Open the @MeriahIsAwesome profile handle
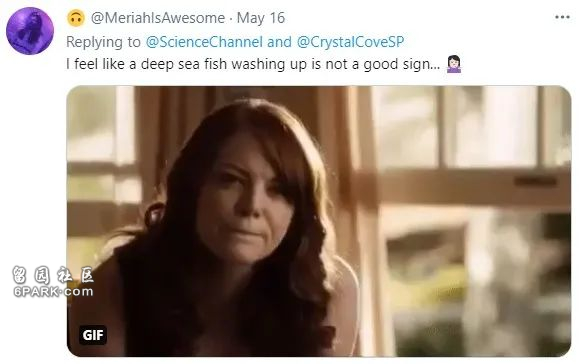The width and height of the screenshot is (582, 364). 158,18
